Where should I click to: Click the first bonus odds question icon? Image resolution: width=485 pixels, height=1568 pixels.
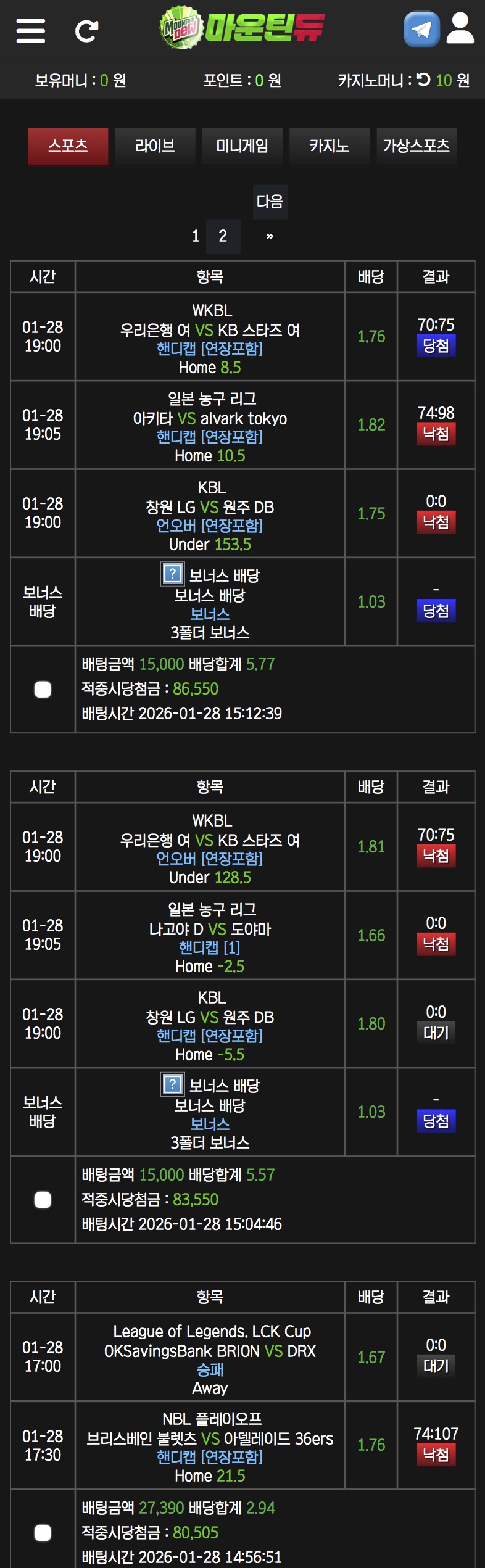pos(172,574)
